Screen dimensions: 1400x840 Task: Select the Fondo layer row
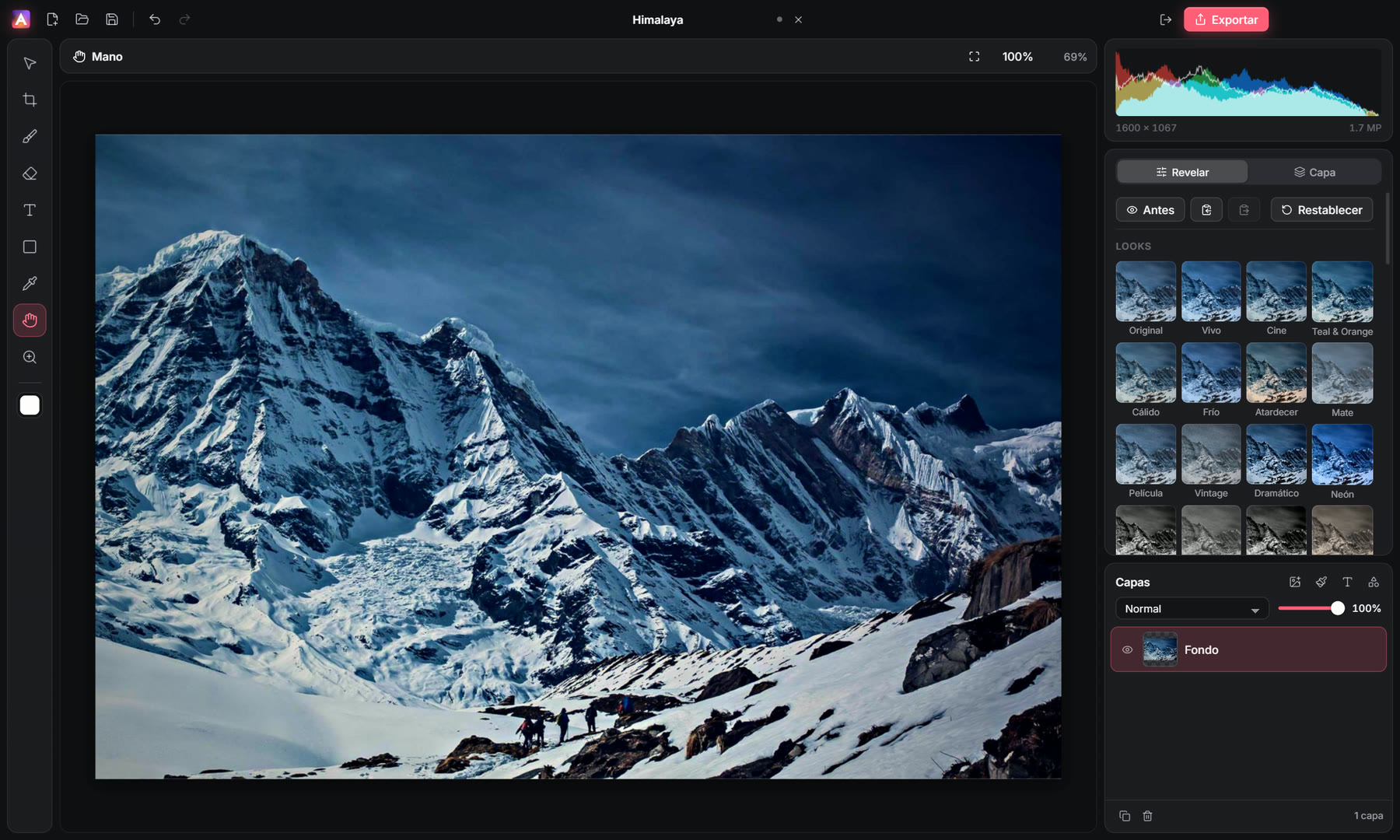(x=1248, y=649)
